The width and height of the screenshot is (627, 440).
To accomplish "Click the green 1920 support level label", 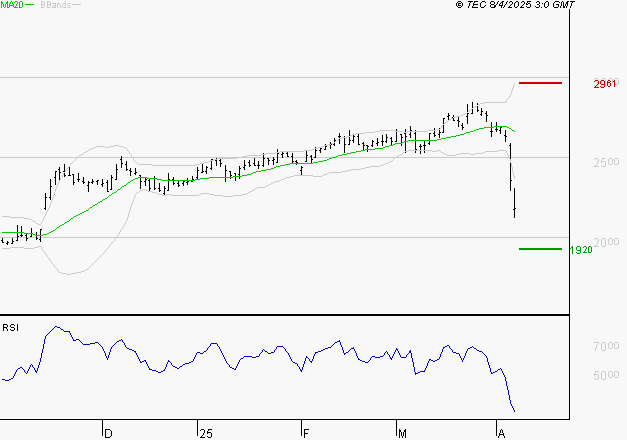I will 581,250.
